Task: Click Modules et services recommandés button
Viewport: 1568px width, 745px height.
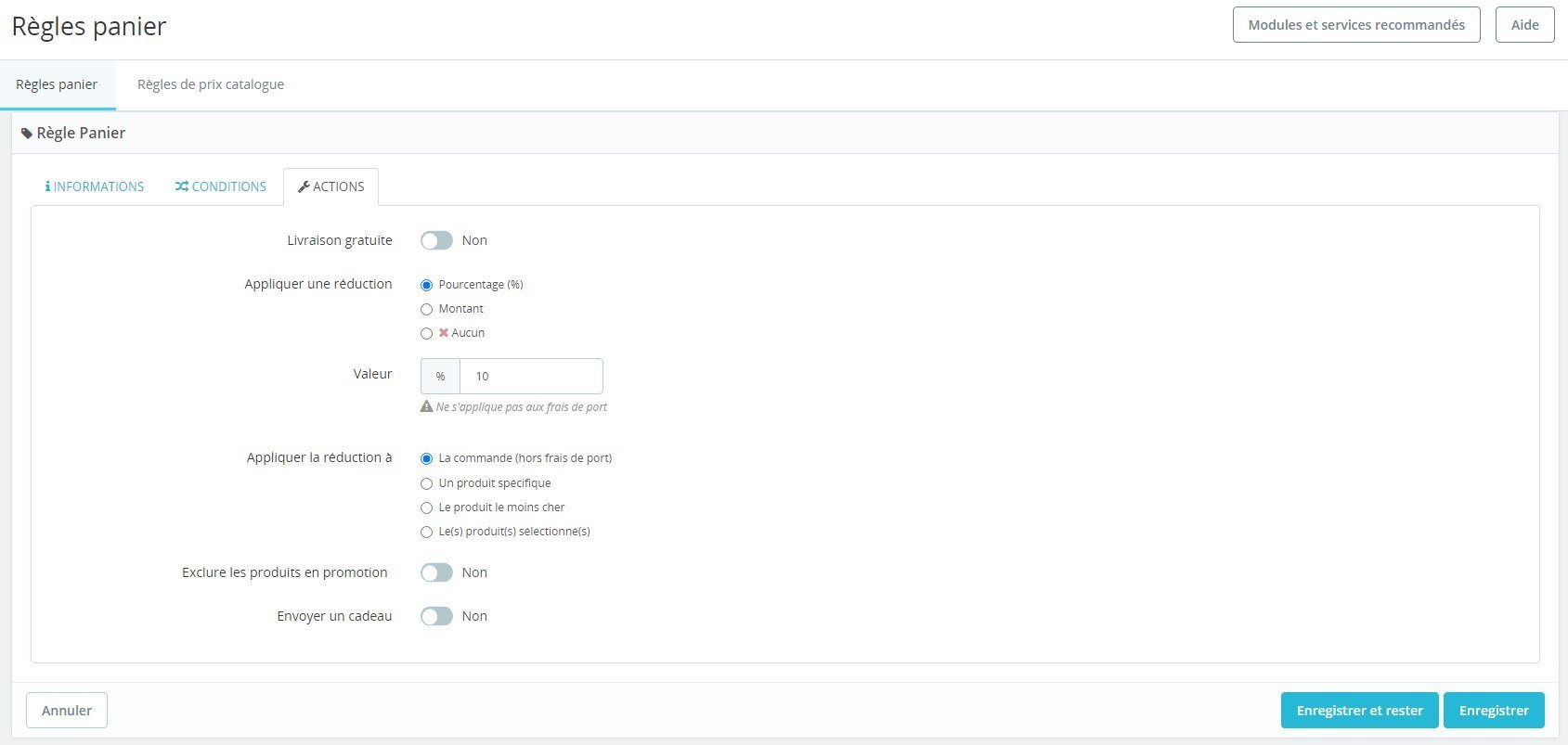Action: [x=1356, y=25]
